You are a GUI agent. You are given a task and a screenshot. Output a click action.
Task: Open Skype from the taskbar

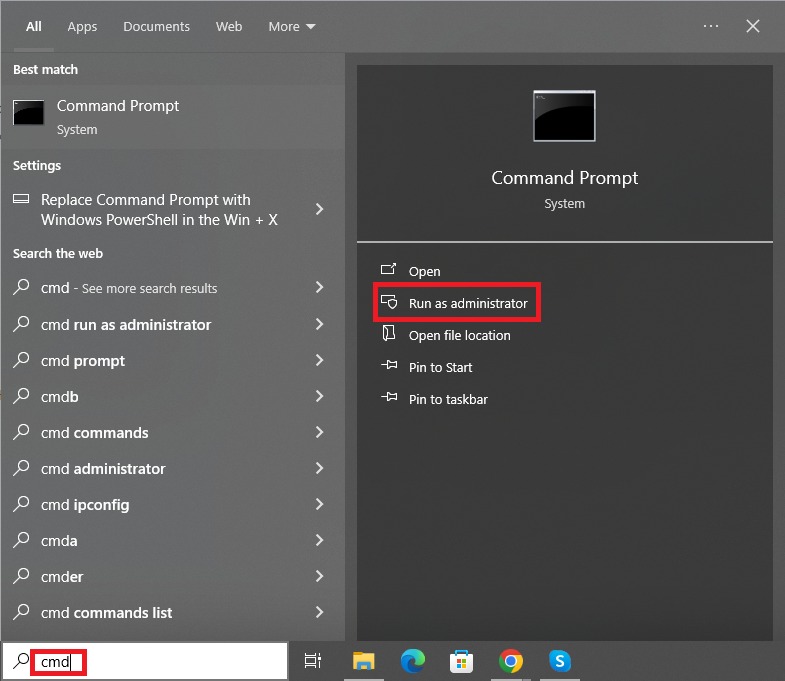pos(560,661)
